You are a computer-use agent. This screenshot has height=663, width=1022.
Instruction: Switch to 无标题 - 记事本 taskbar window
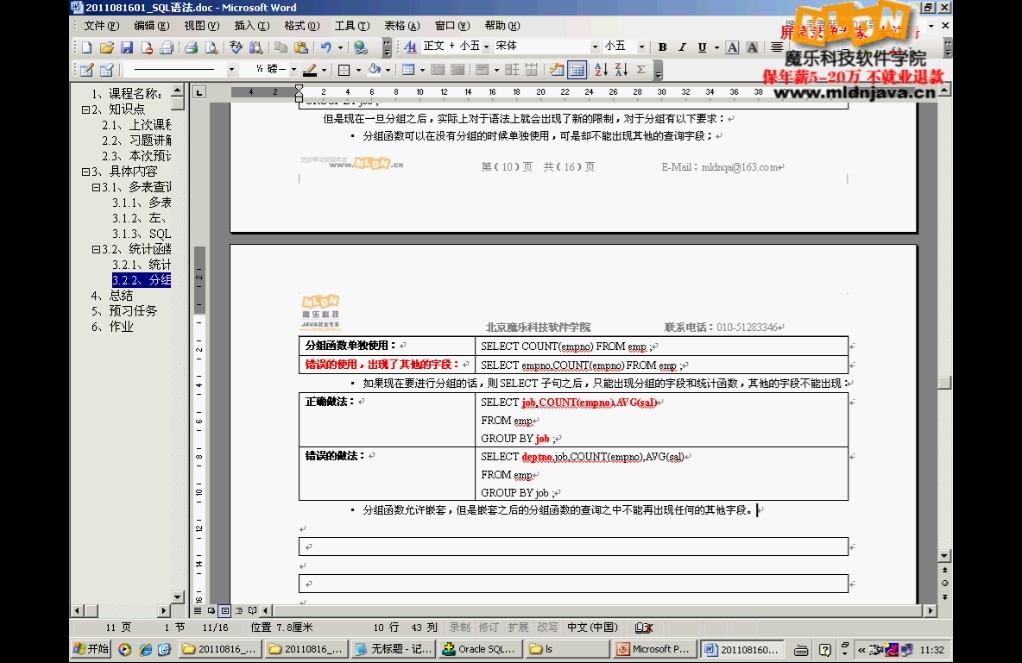(393, 649)
